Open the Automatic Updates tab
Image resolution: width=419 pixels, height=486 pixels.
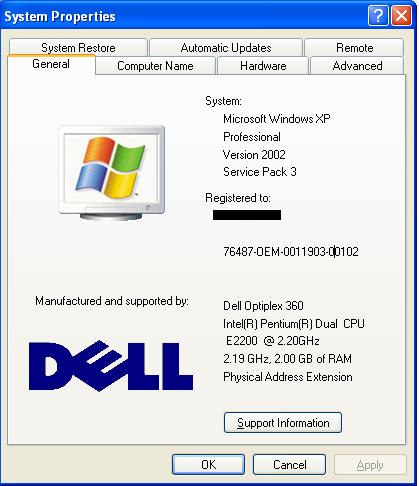pos(226,48)
